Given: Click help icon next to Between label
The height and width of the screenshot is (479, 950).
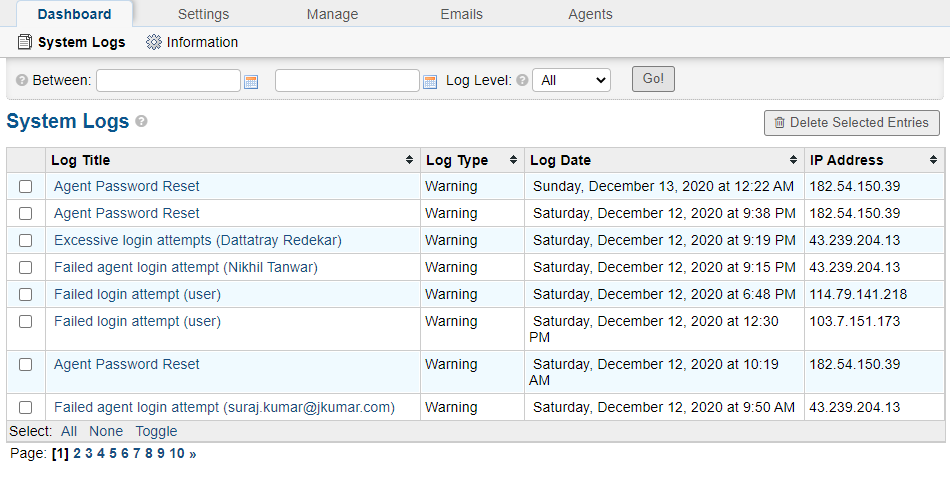Looking at the screenshot, I should tap(22, 80).
